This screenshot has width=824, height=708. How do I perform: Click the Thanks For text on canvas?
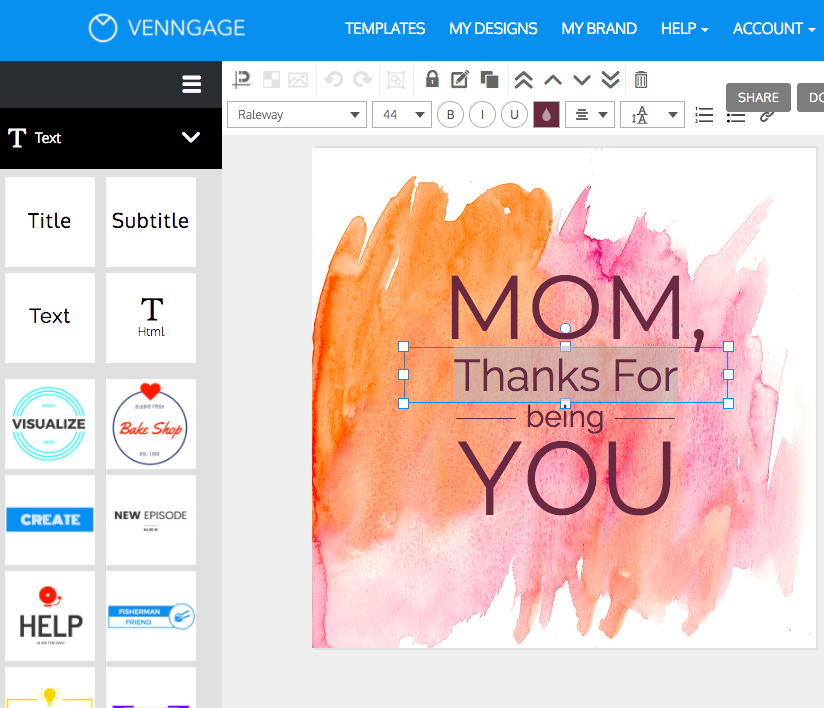pyautogui.click(x=566, y=375)
